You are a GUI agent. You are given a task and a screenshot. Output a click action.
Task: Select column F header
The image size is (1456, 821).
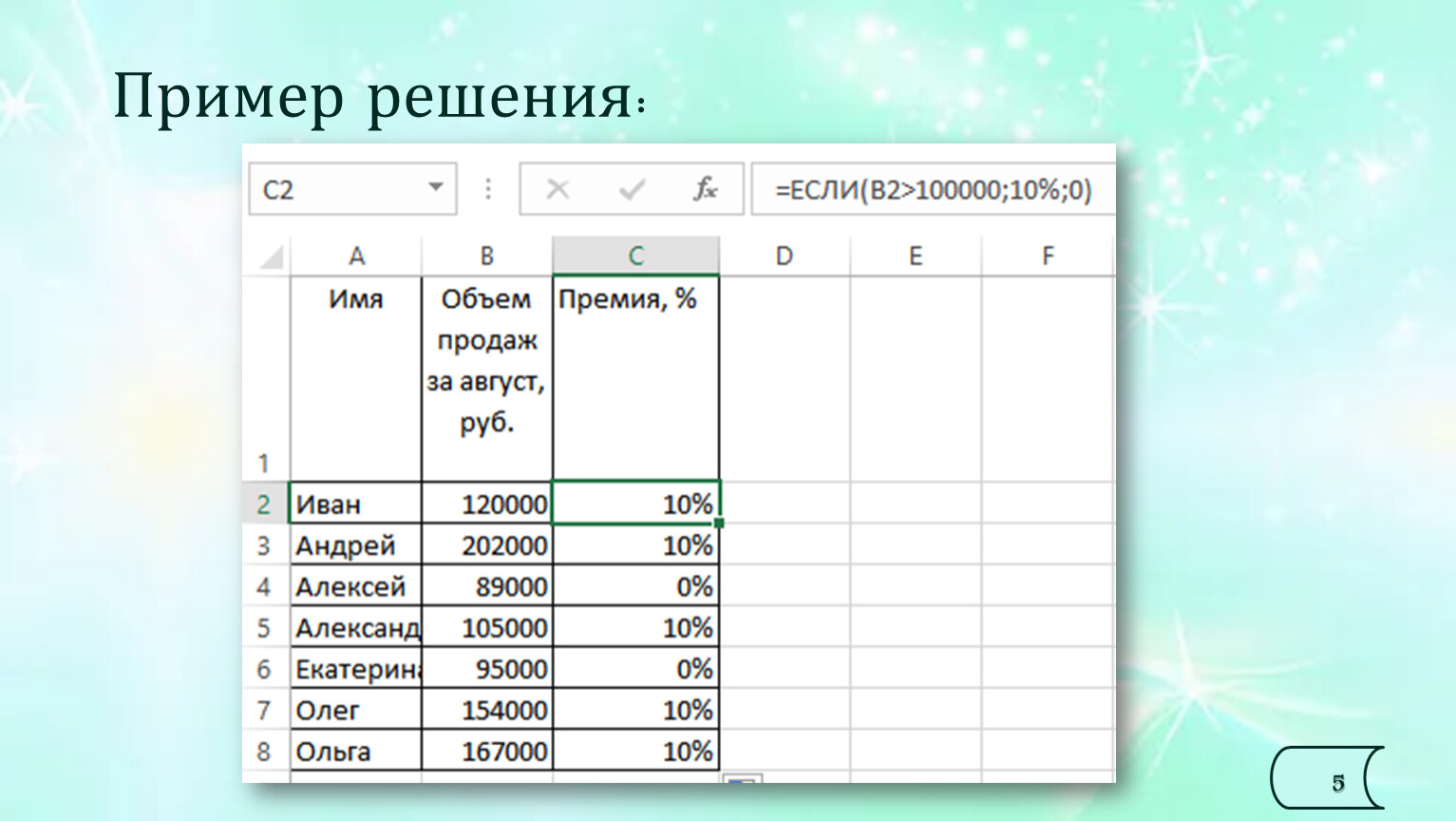[x=1048, y=256]
